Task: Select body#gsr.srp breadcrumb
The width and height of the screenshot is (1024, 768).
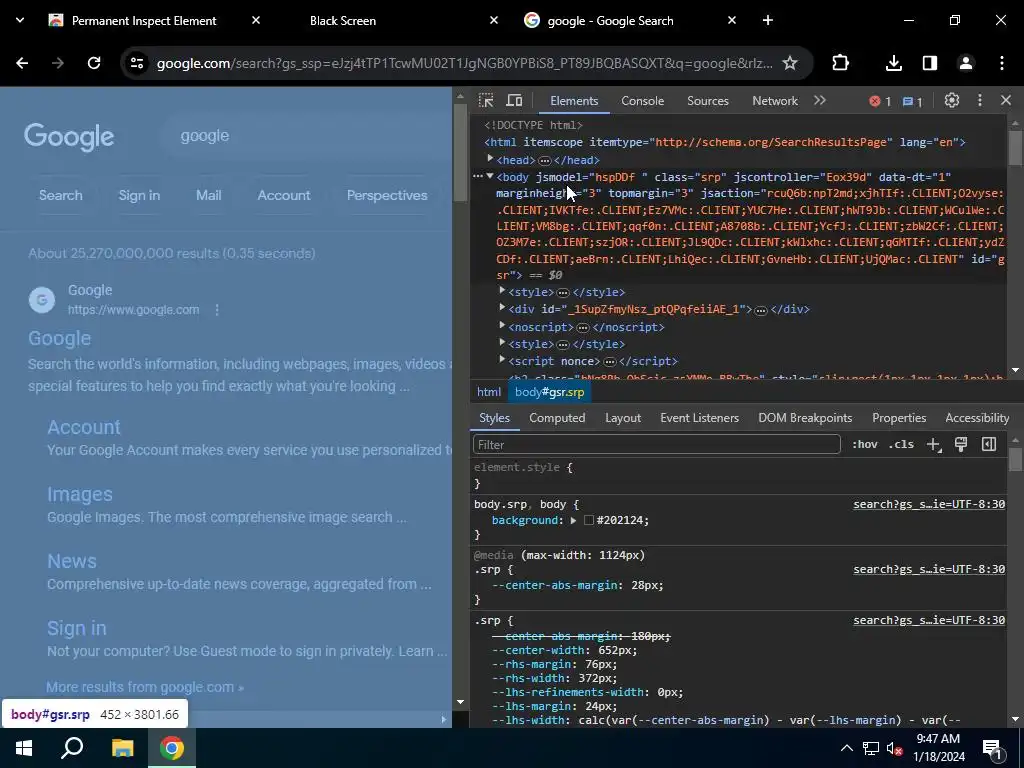Action: point(549,392)
